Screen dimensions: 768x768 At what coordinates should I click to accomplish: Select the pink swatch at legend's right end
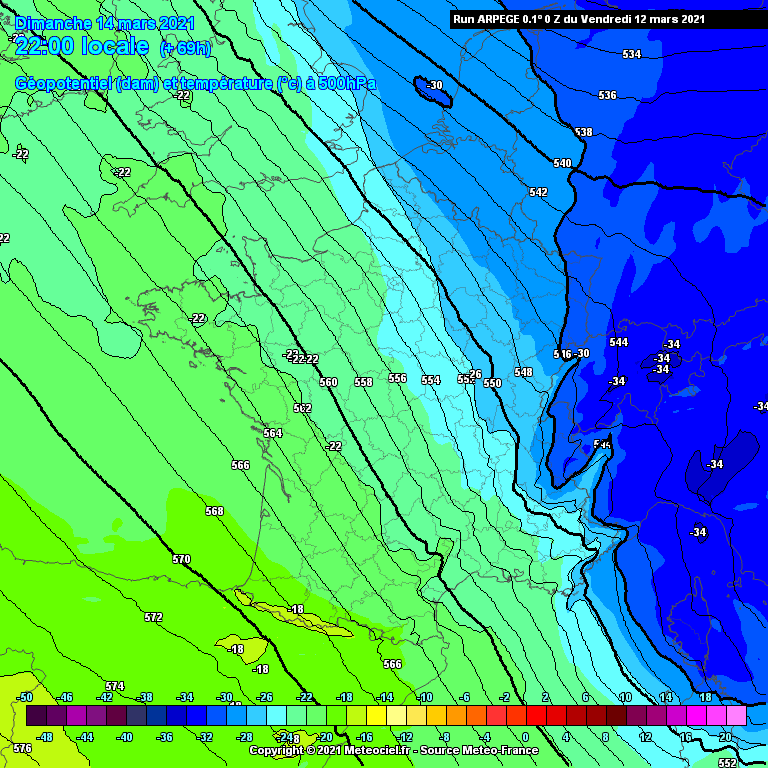click(x=736, y=715)
